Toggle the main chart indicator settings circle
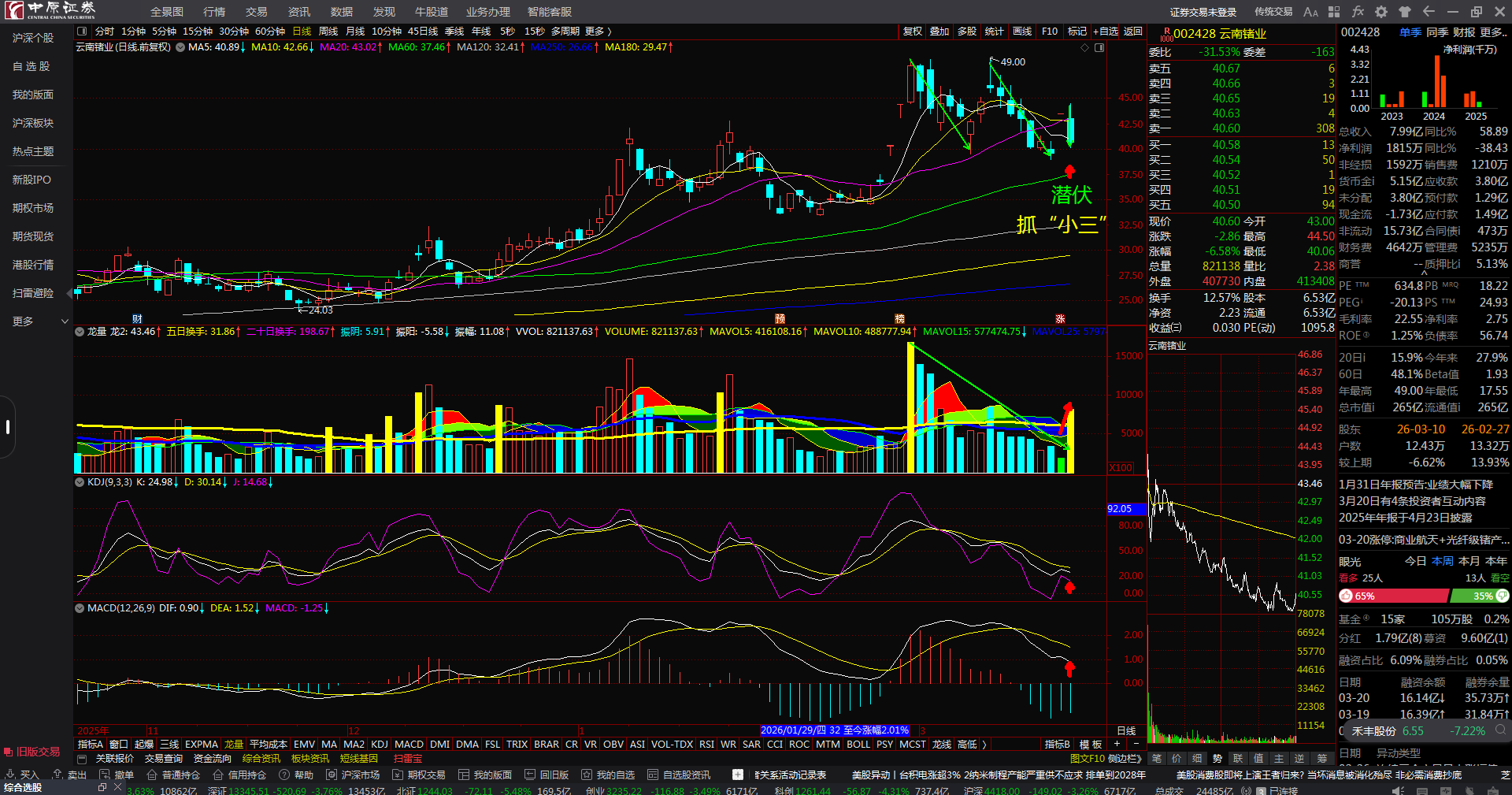The image size is (1512, 795). click(180, 46)
